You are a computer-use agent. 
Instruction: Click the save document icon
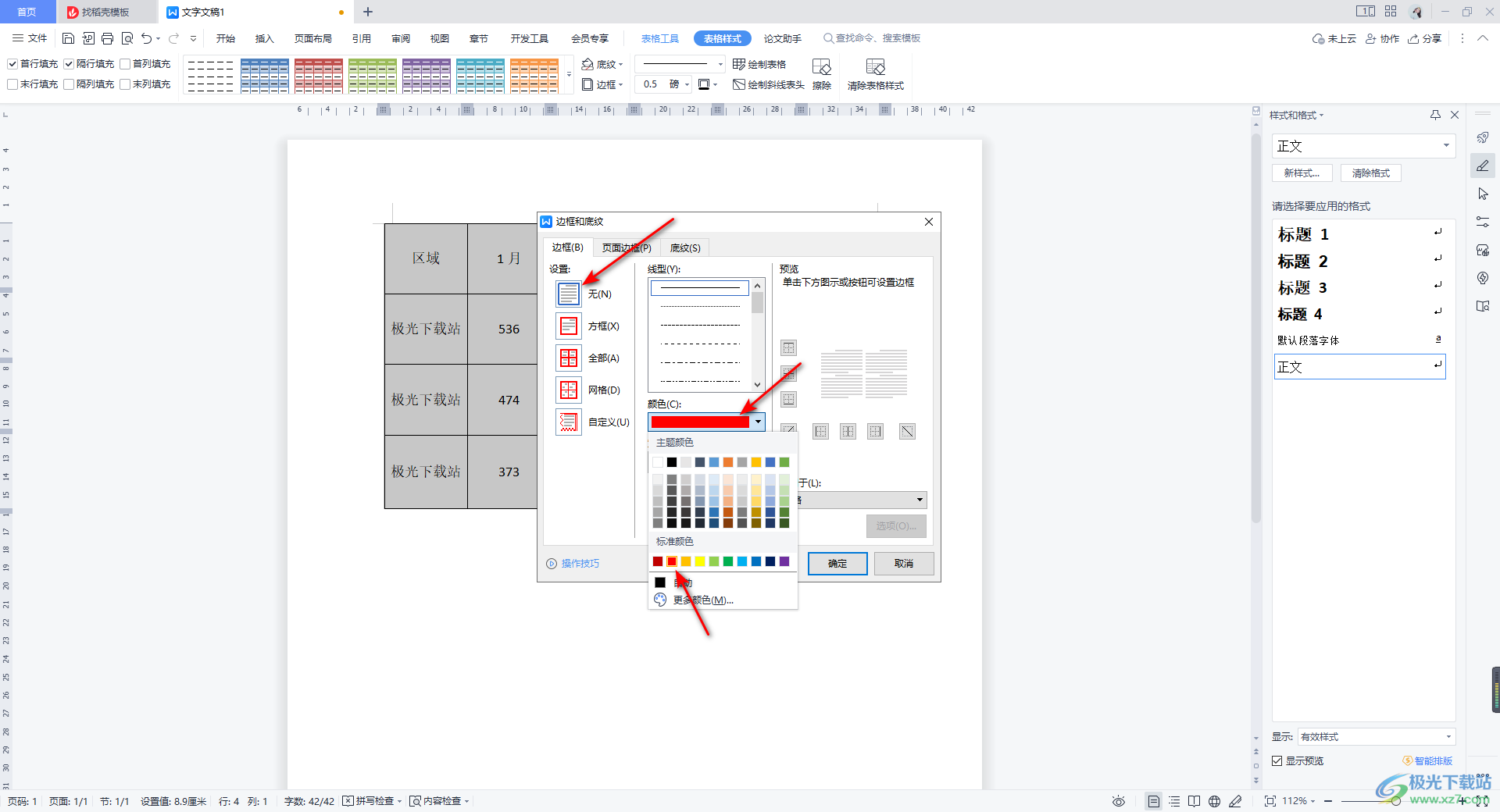68,38
